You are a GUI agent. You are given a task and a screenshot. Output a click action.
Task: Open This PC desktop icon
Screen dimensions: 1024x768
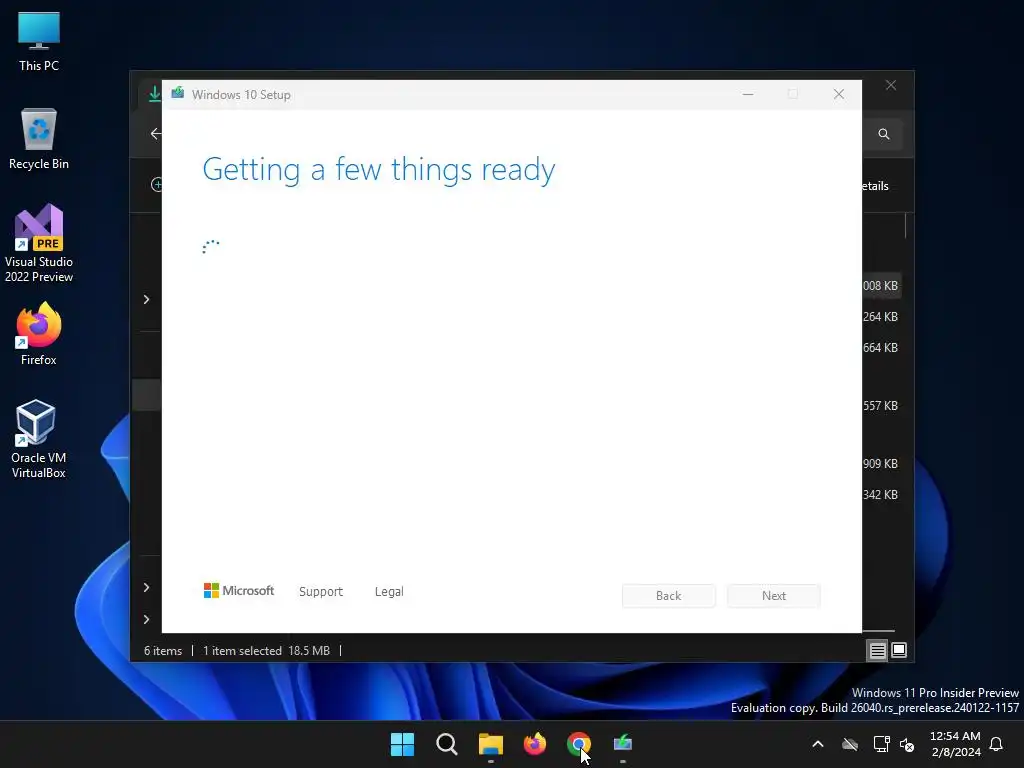coord(39,41)
